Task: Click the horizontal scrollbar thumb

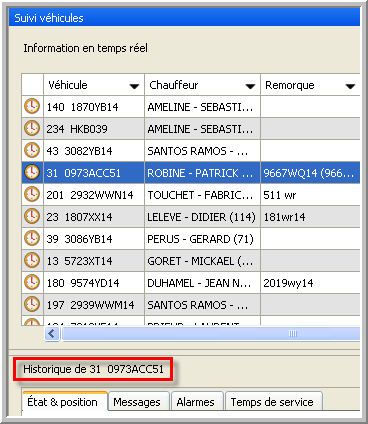Action: pos(211,333)
